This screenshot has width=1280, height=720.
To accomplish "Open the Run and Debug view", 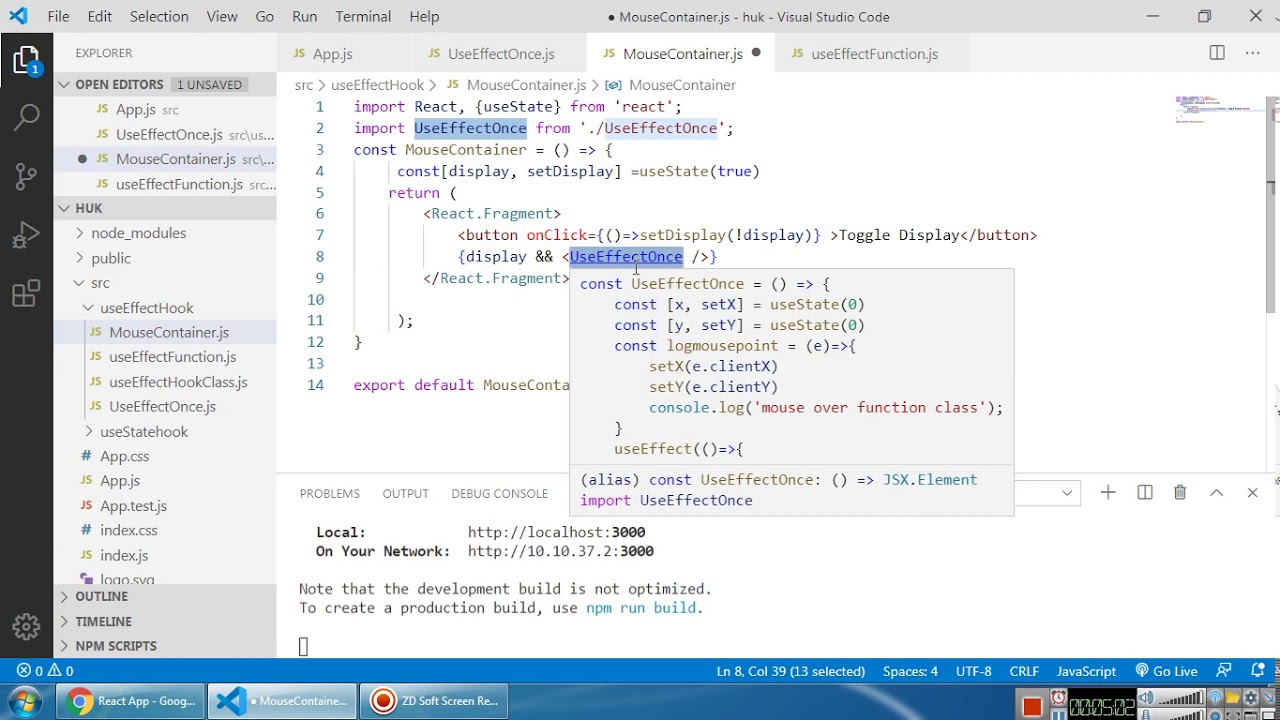I will (26, 236).
